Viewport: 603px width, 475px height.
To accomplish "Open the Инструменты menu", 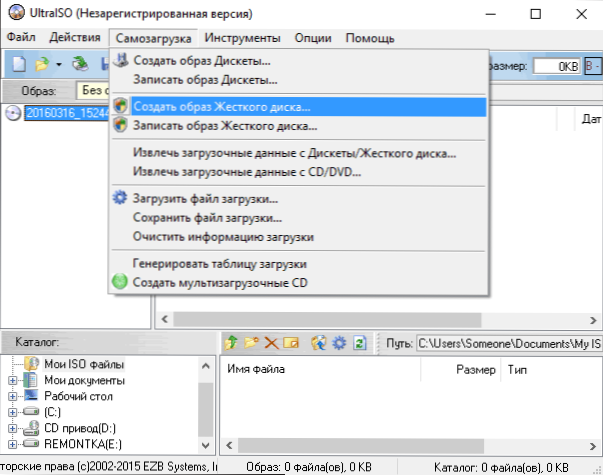I will (242, 38).
